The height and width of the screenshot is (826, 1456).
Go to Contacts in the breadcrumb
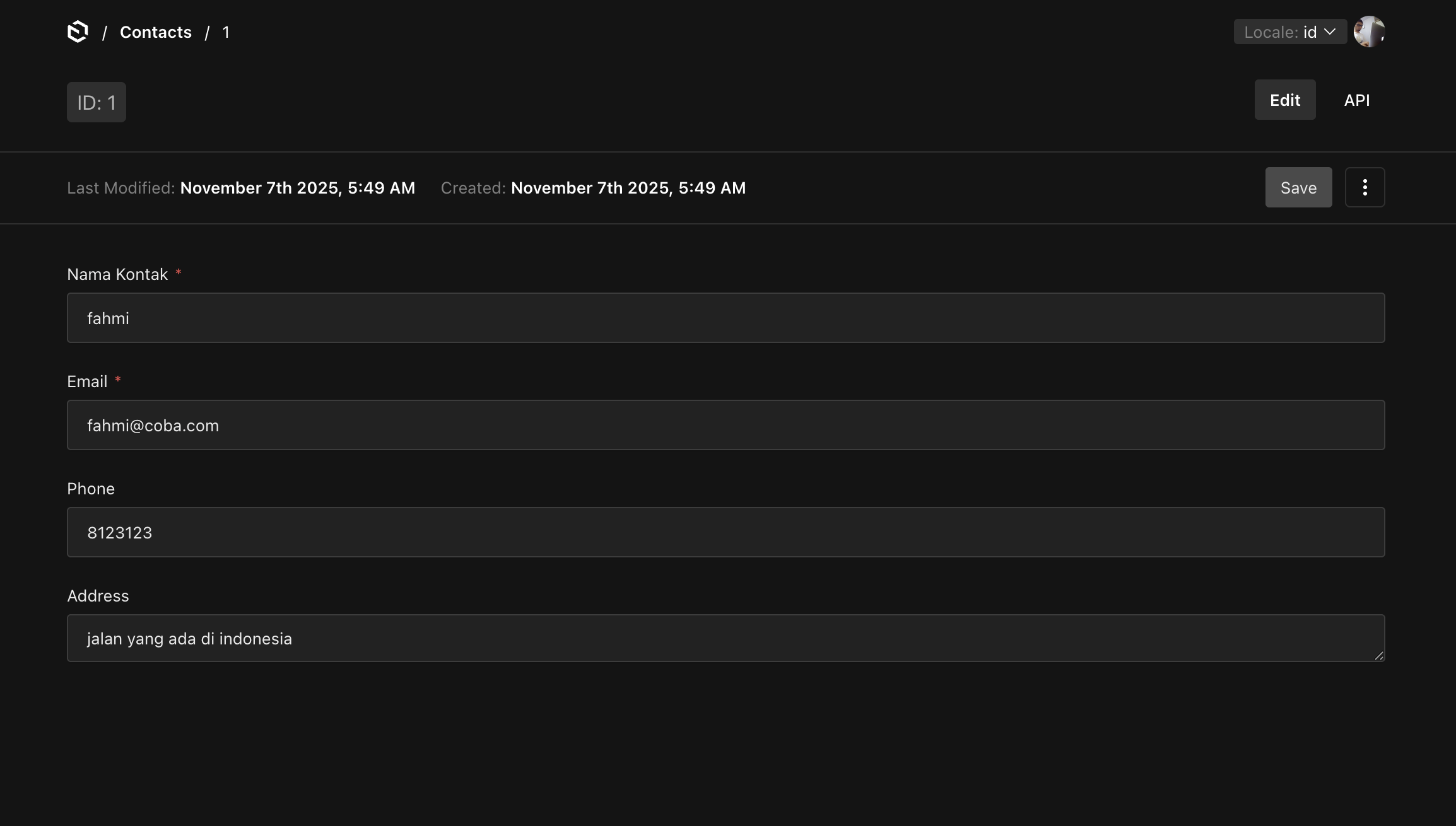[x=156, y=32]
